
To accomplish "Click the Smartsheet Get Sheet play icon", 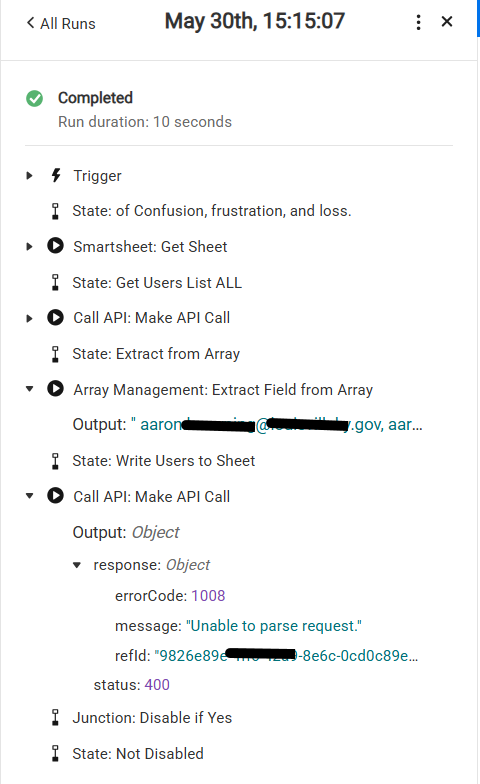I will click(x=56, y=246).
